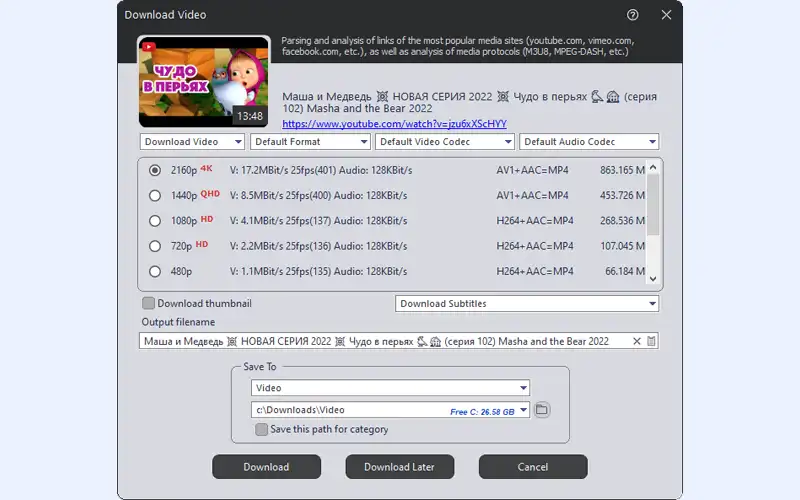The image size is (800, 500).
Task: Click the 268.536 M file size
Action: pyautogui.click(x=622, y=221)
